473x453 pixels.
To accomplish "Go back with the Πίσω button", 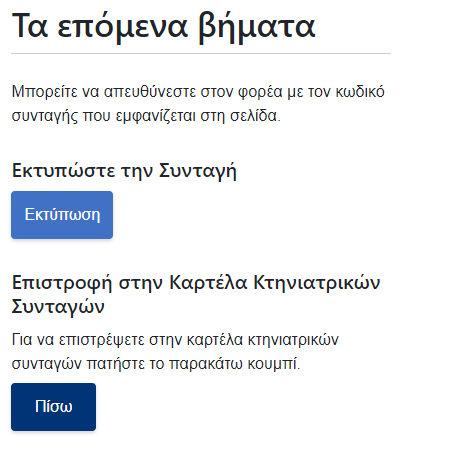I will pyautogui.click(x=53, y=407).
